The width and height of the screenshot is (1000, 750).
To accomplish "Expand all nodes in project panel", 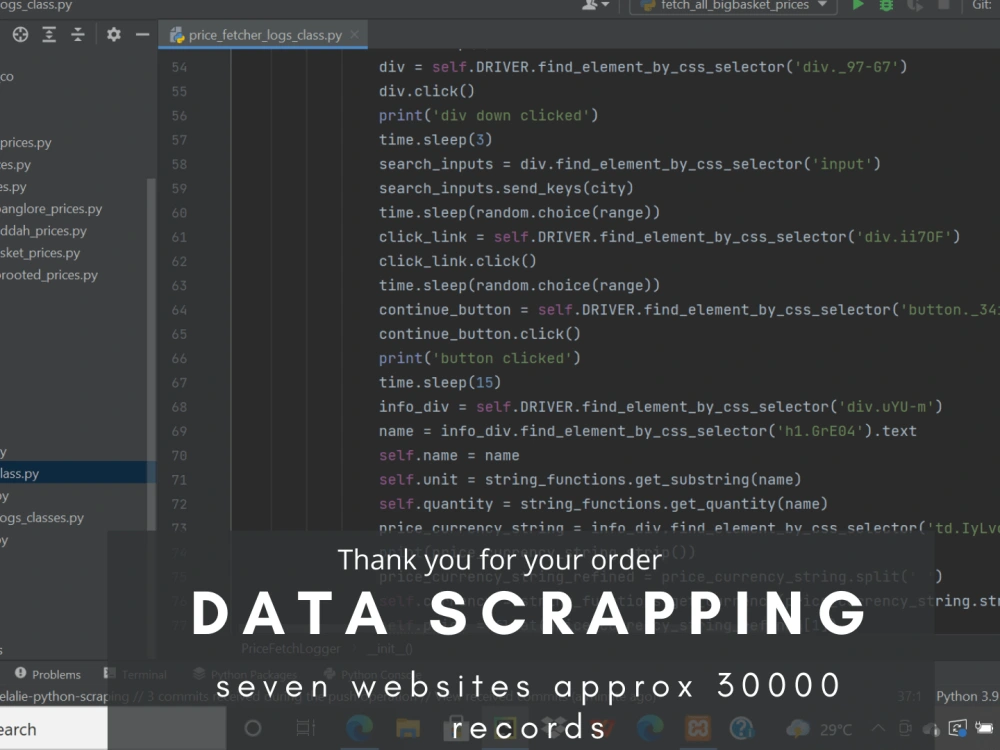I will pyautogui.click(x=49, y=34).
